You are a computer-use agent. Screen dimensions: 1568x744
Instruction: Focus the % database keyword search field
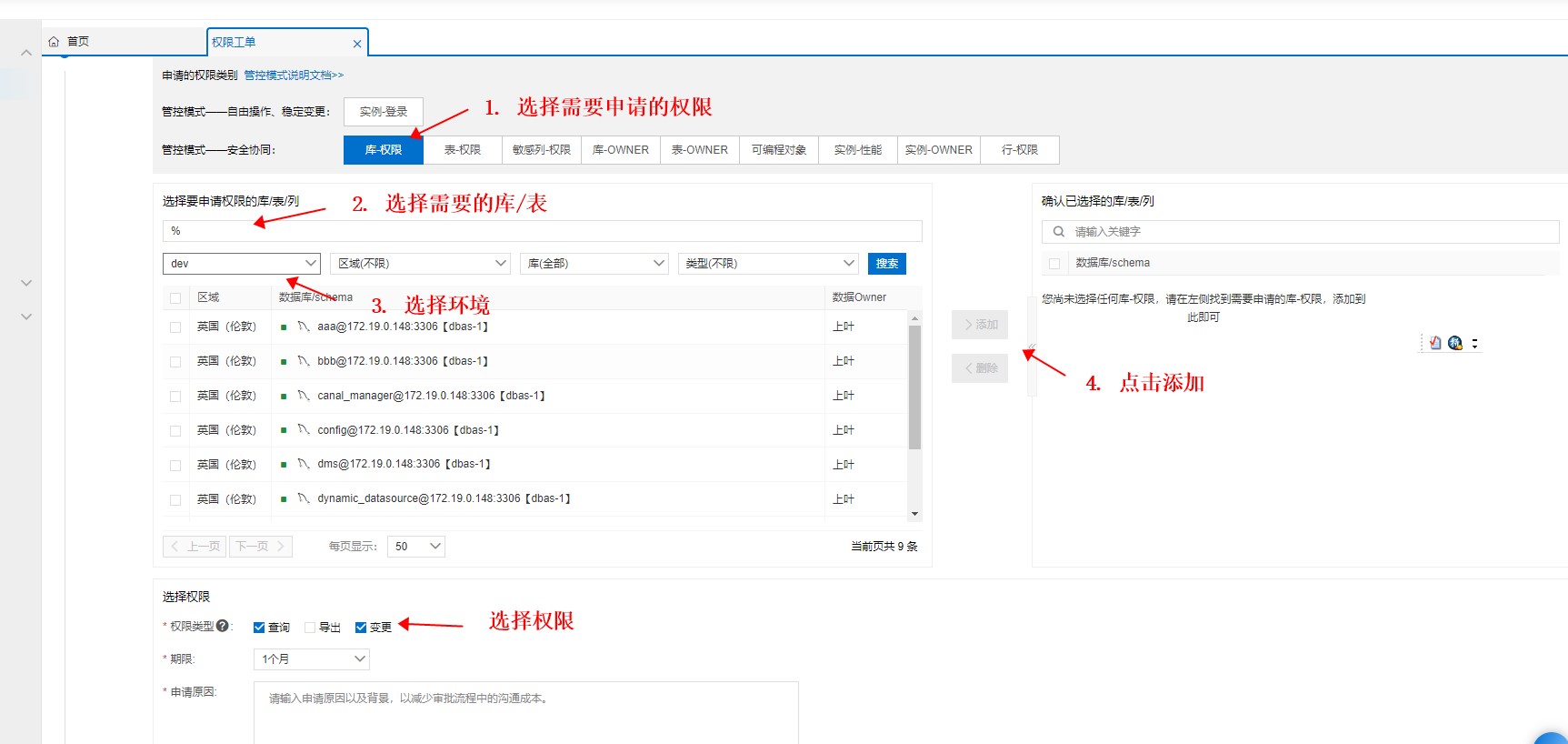(x=543, y=231)
